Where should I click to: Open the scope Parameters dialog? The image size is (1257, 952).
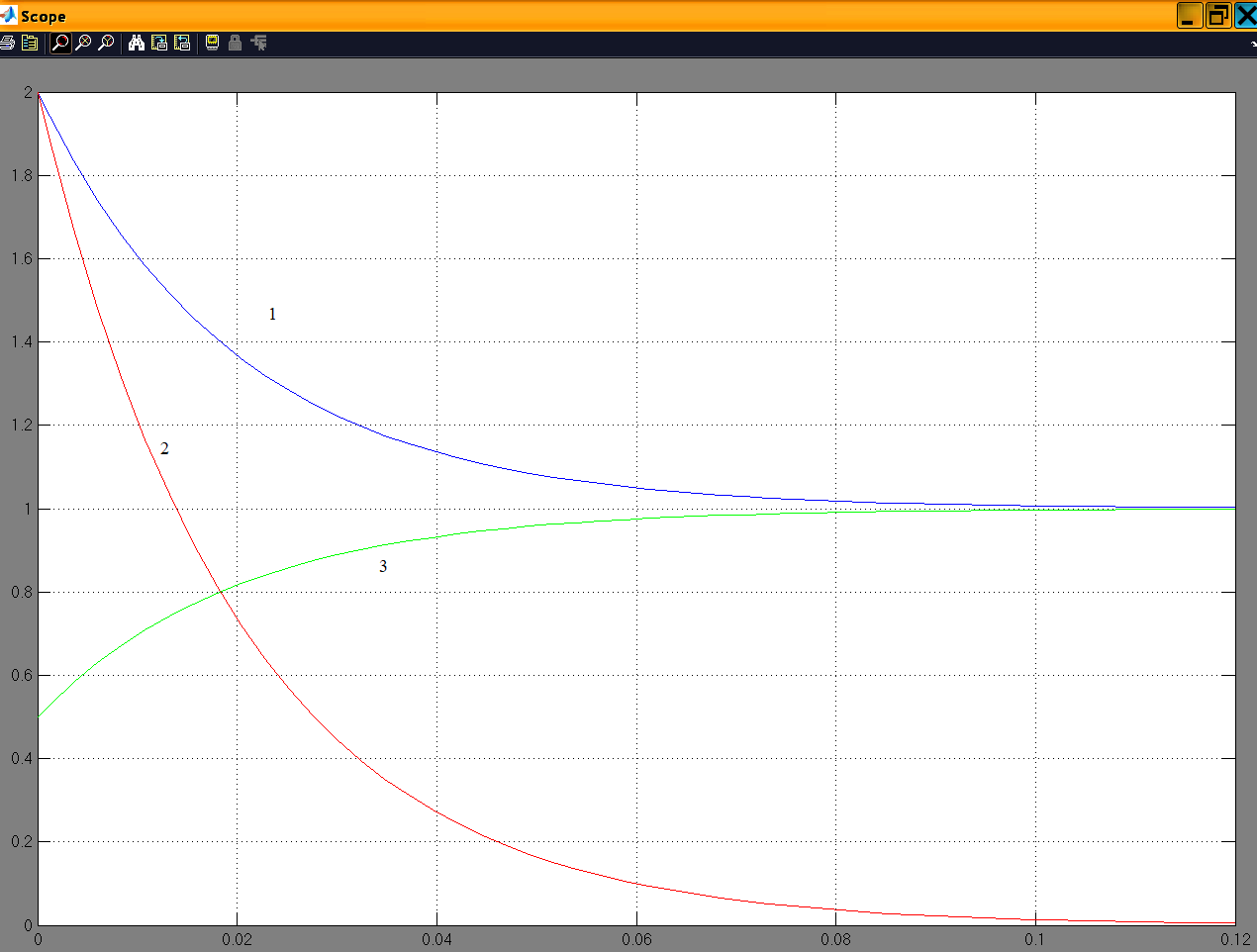[30, 43]
